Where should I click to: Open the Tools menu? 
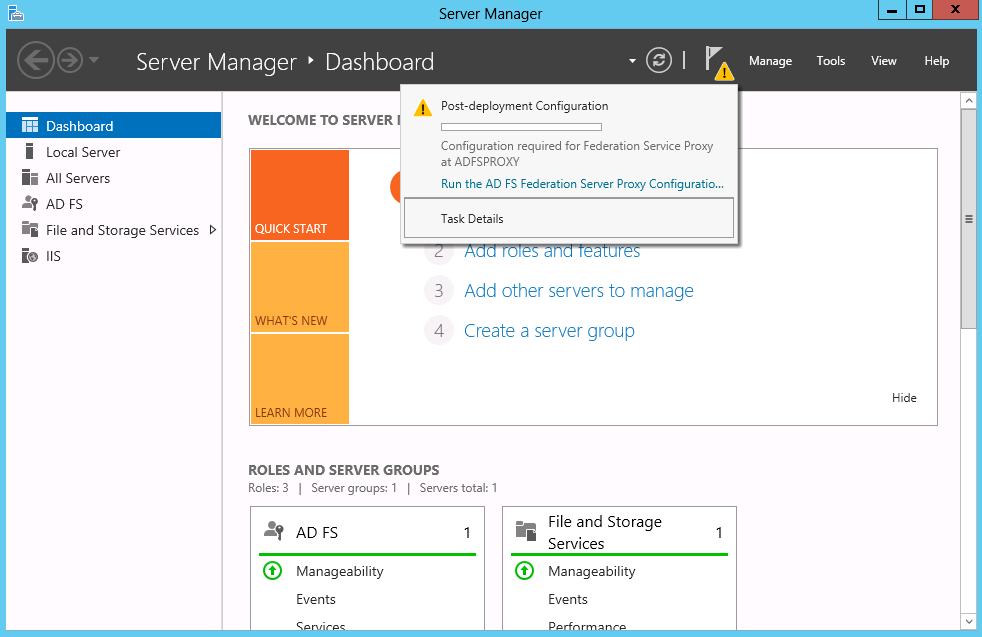(830, 61)
